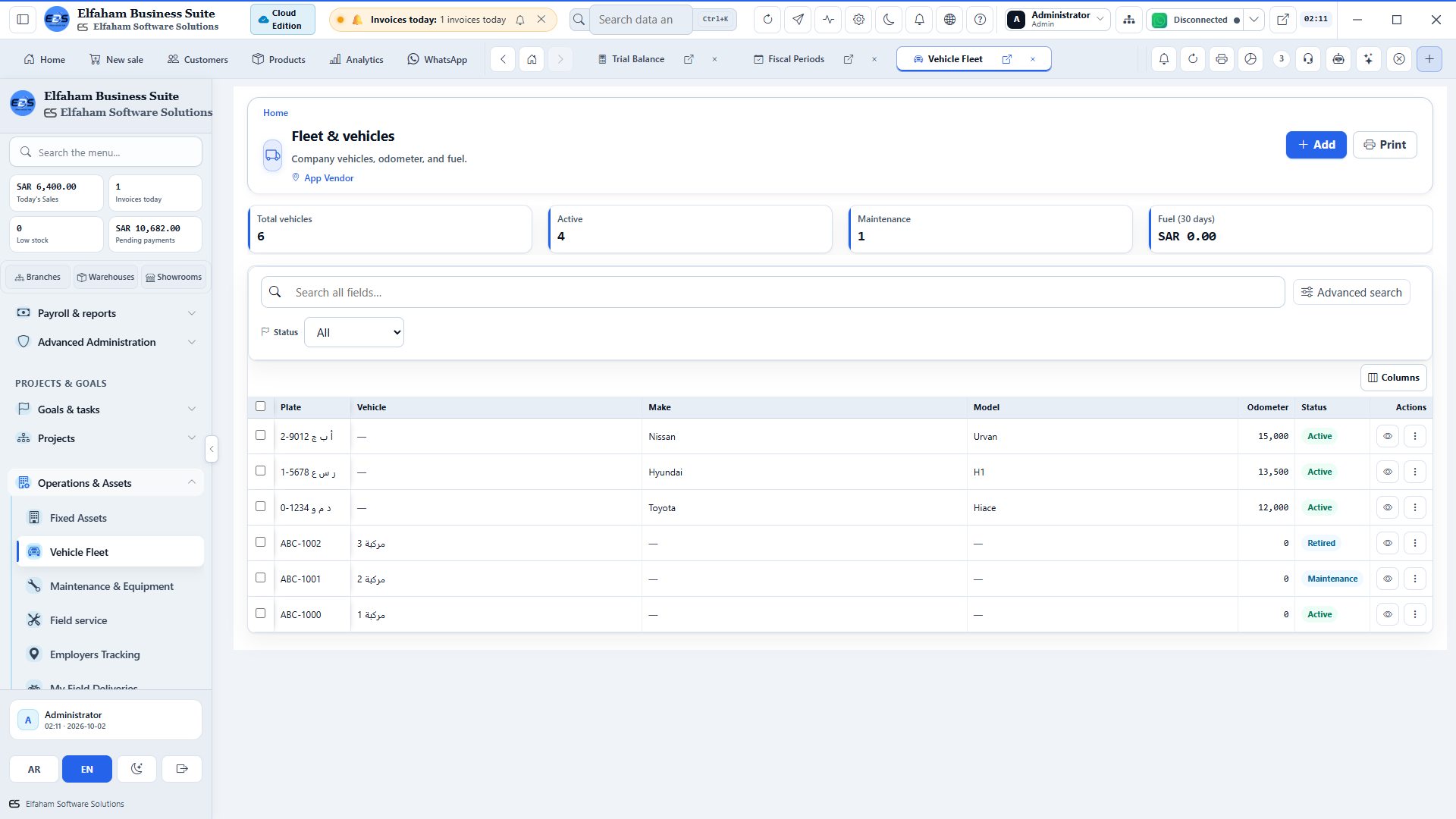Open Advanced search
The image size is (1456, 819).
tap(1351, 293)
